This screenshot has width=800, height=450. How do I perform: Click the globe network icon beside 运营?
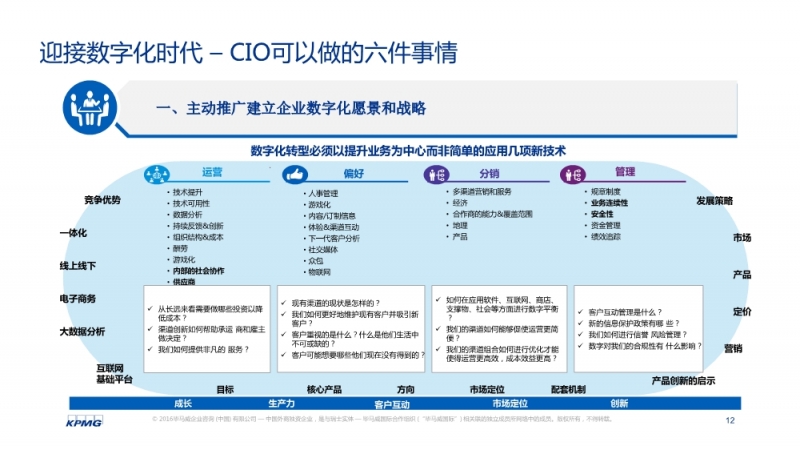coord(157,175)
